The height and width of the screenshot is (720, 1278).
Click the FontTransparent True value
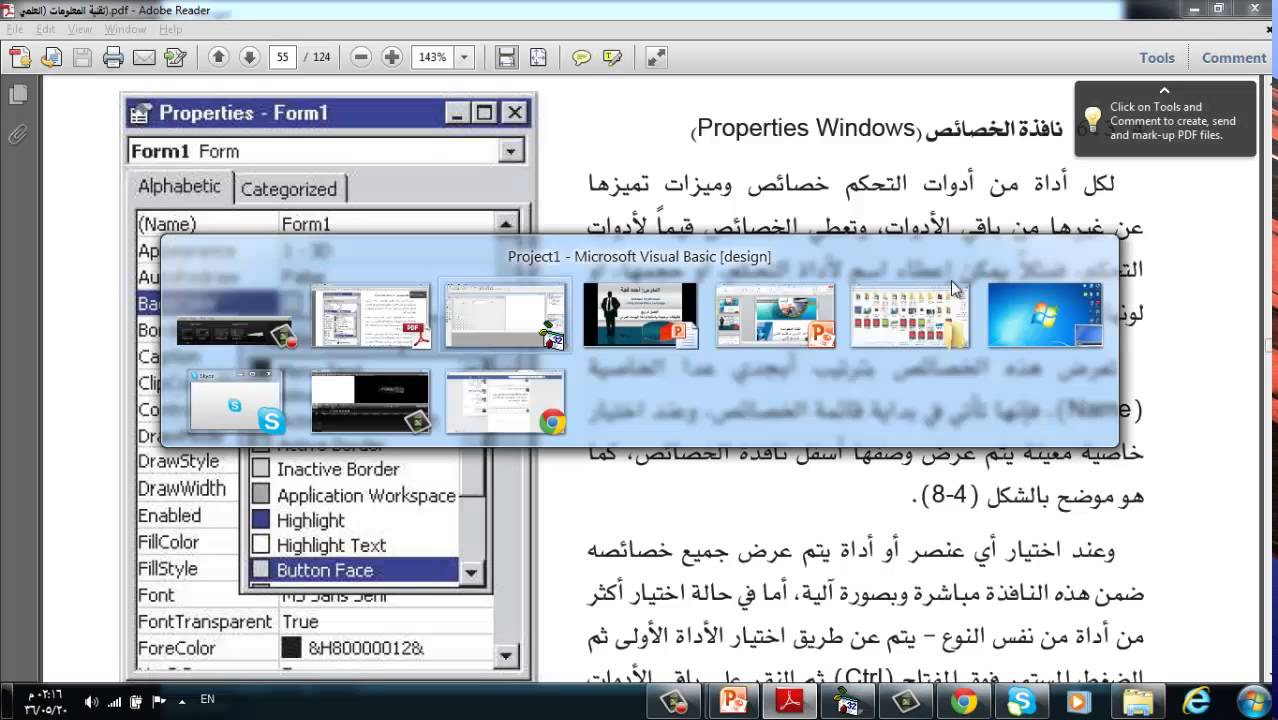coord(300,621)
